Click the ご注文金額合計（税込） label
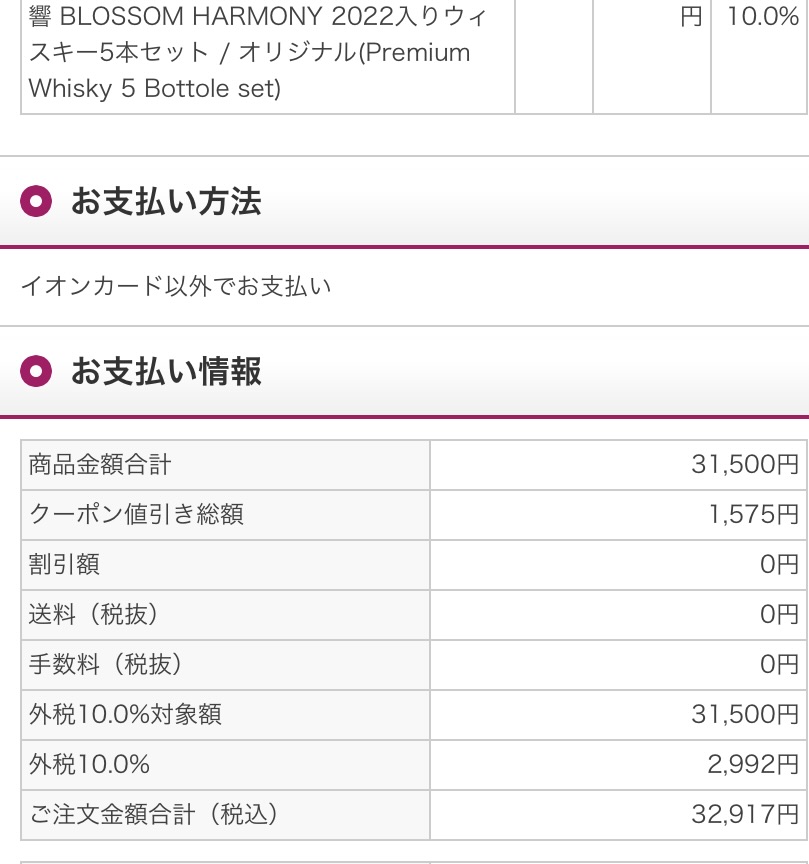The image size is (809, 864). pos(153,815)
